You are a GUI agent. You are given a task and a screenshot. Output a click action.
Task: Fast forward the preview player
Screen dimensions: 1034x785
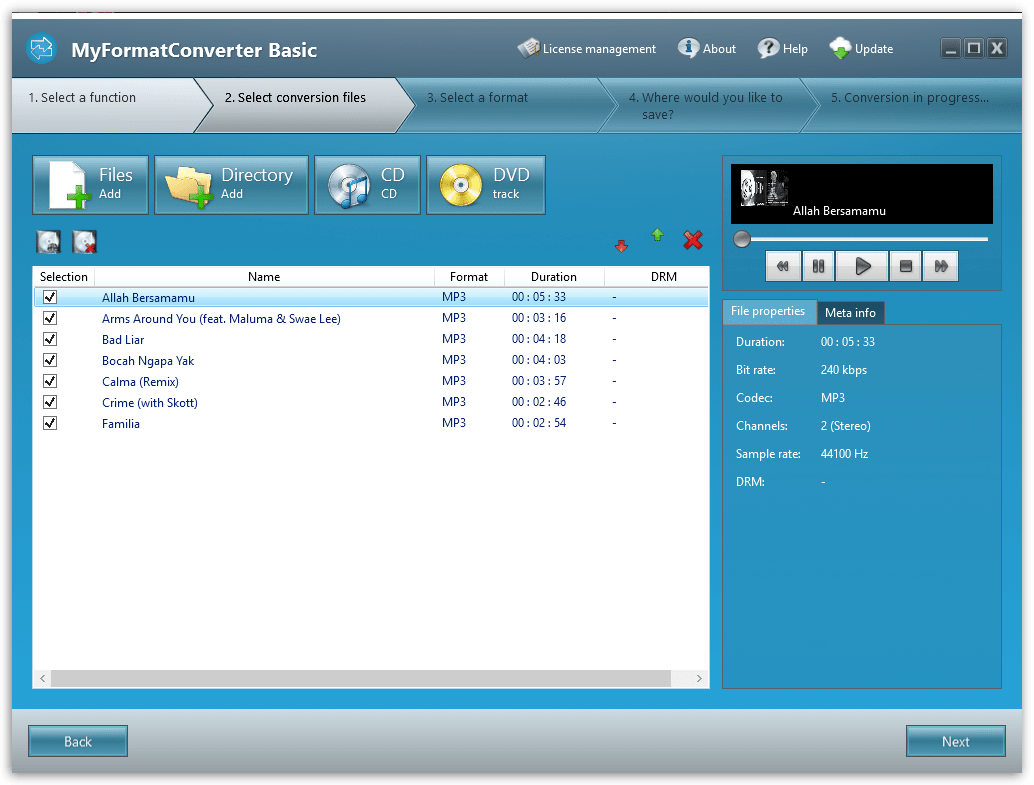(x=941, y=267)
